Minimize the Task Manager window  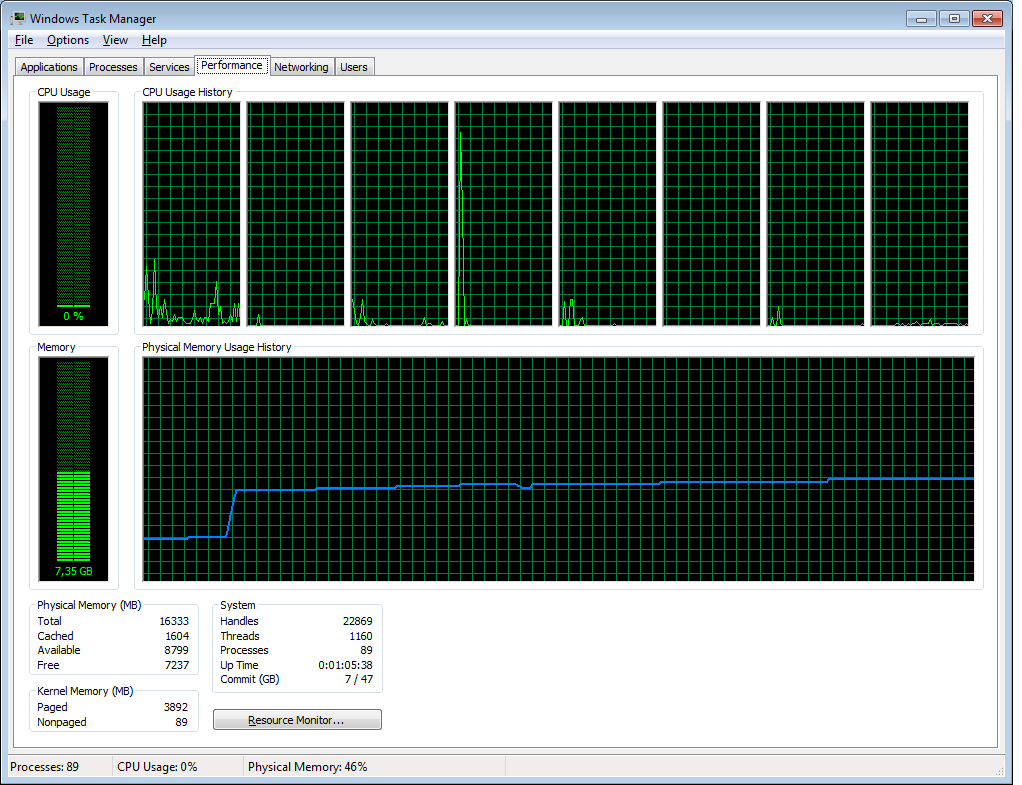[921, 19]
